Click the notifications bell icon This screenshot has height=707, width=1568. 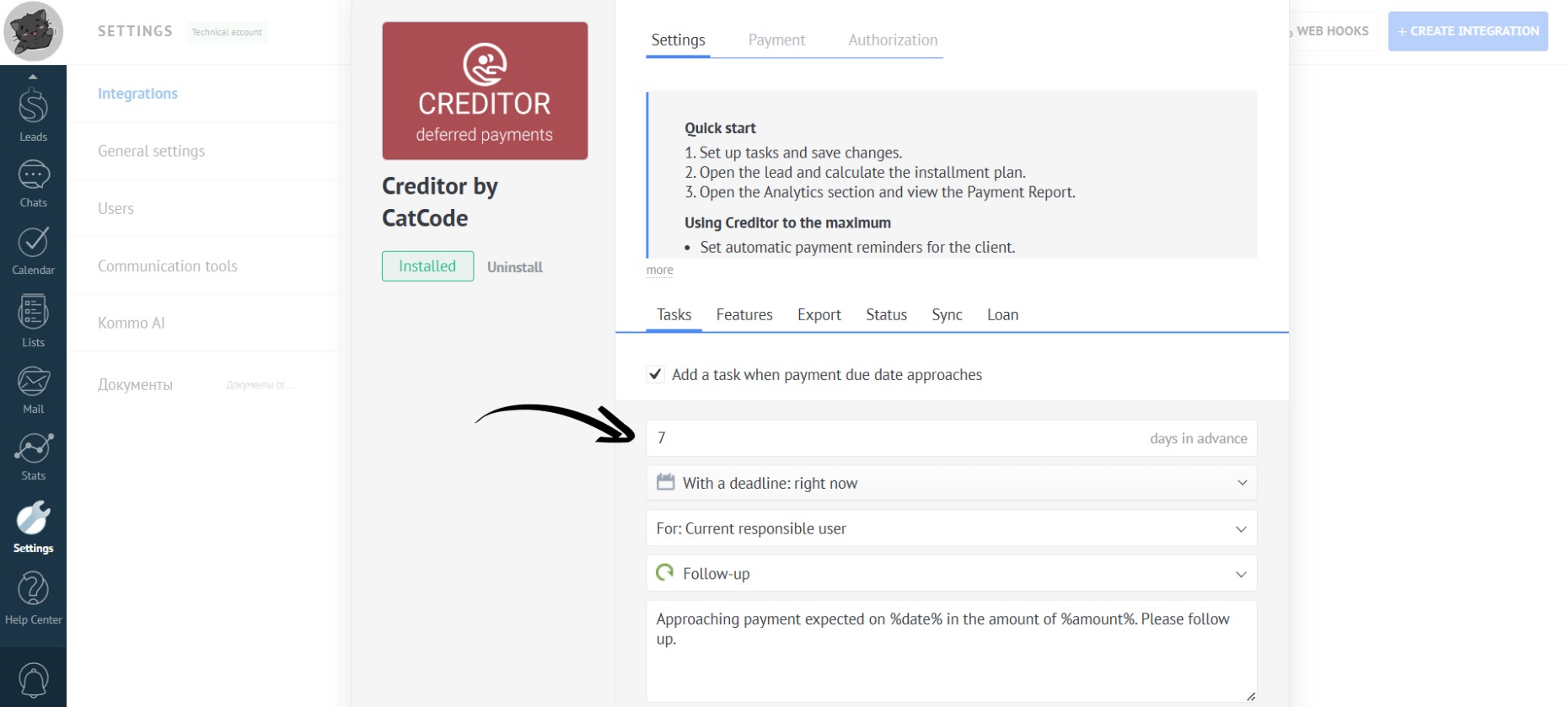pos(33,680)
